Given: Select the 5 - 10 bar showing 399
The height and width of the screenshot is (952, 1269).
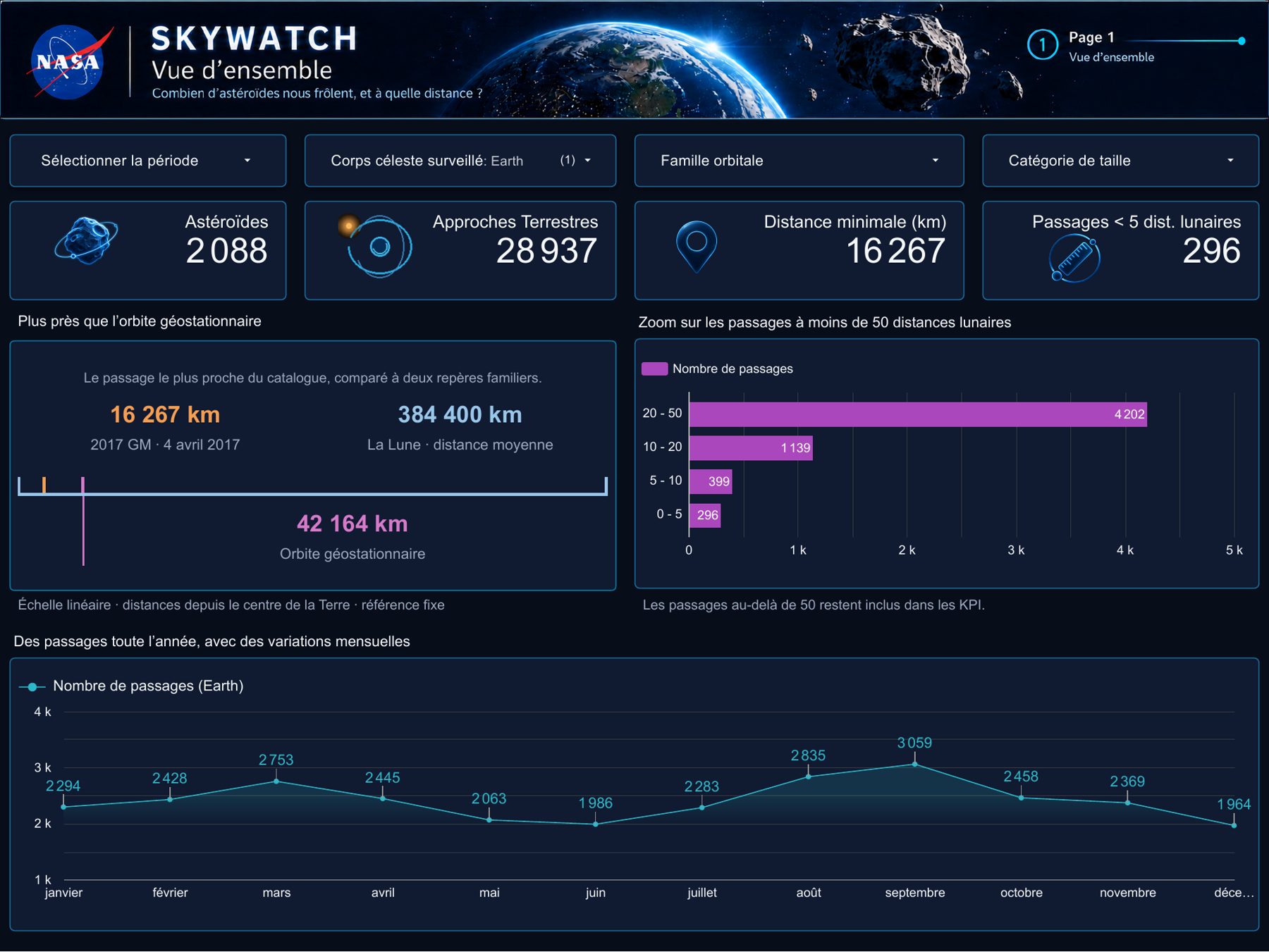Looking at the screenshot, I should [x=711, y=482].
